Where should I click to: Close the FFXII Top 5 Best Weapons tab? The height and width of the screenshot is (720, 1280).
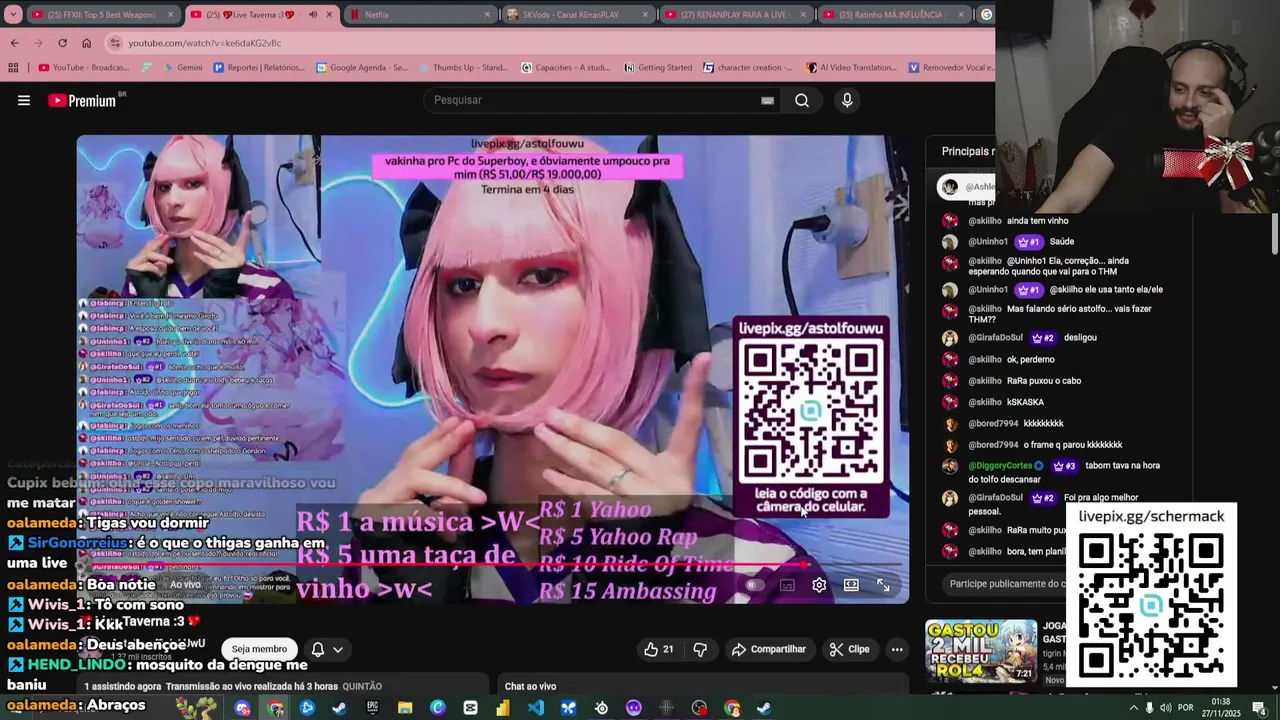click(x=171, y=15)
